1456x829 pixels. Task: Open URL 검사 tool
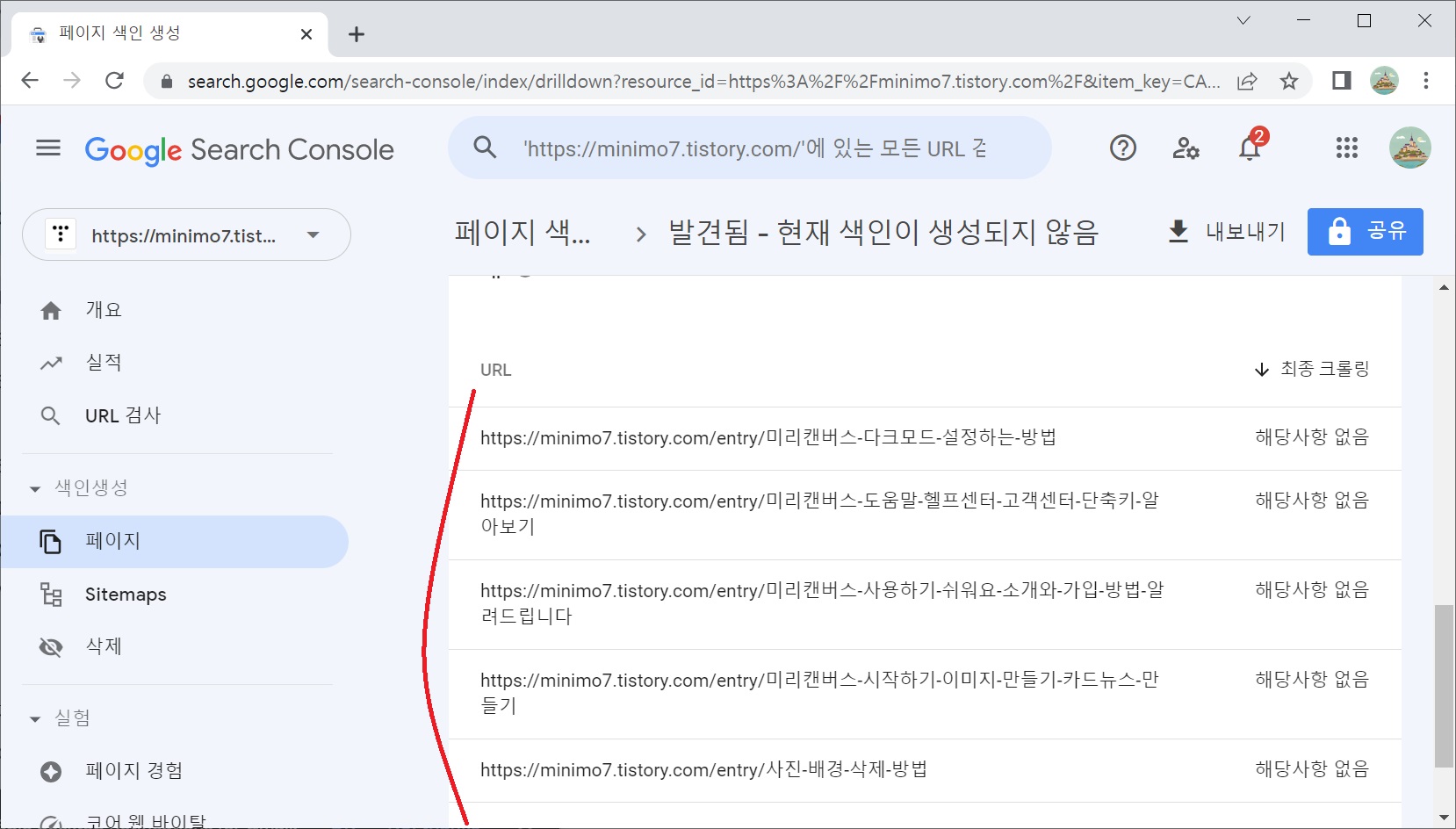[x=123, y=415]
